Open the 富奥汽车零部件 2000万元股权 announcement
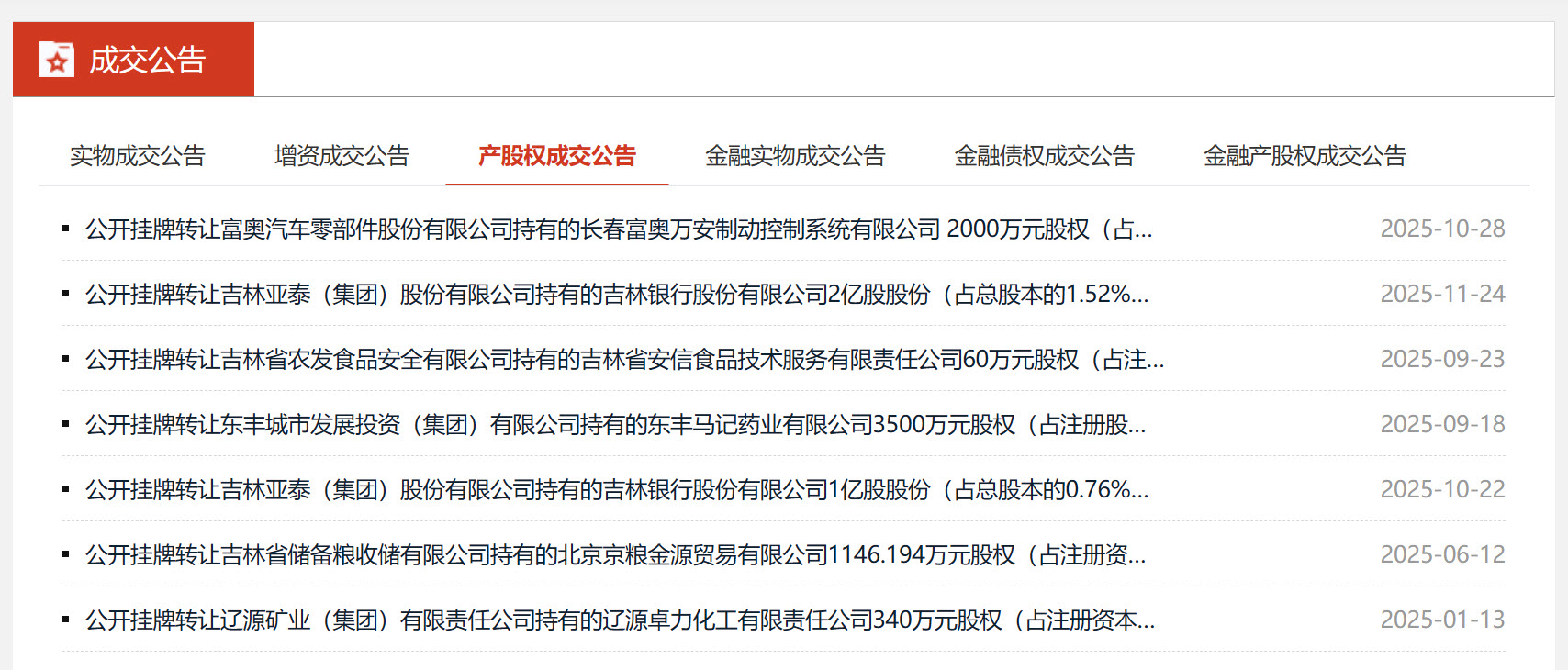 (x=619, y=229)
